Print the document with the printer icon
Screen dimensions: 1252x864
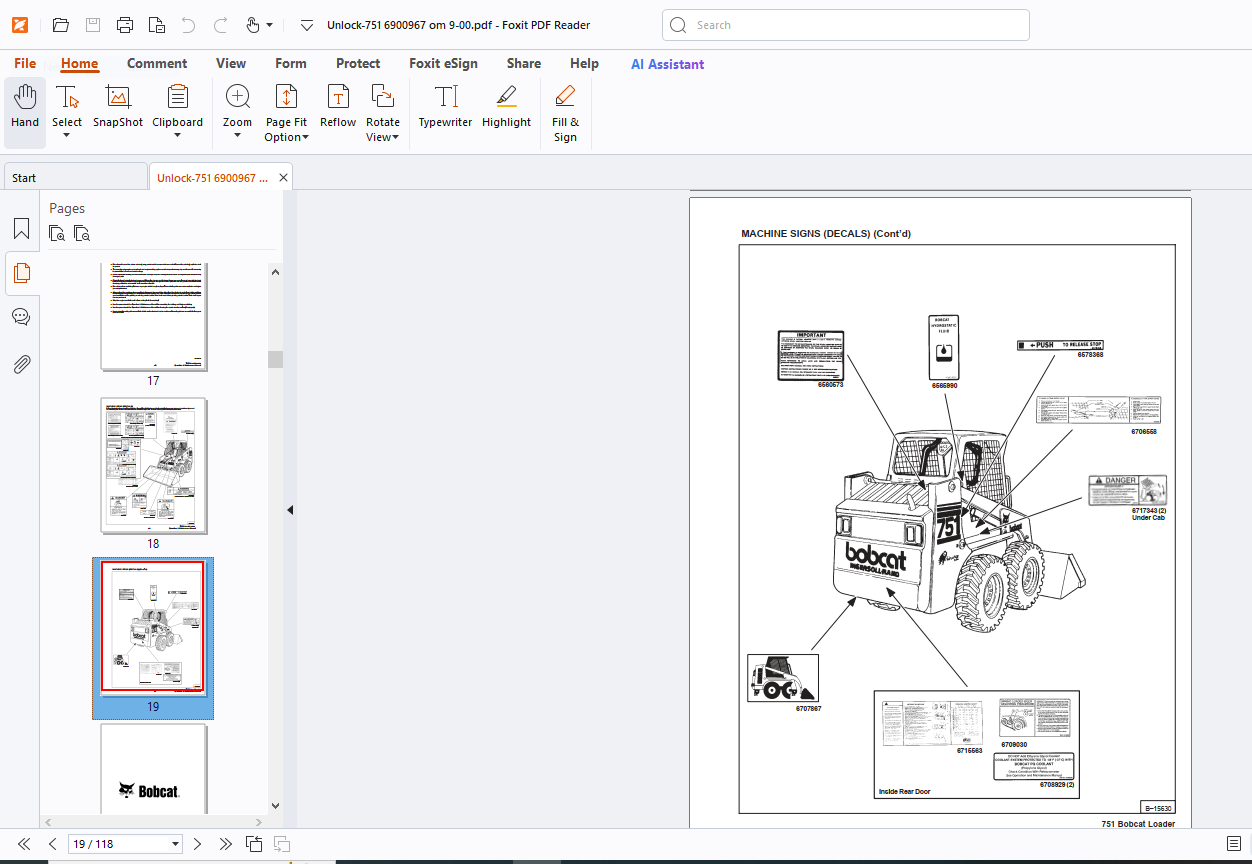124,25
